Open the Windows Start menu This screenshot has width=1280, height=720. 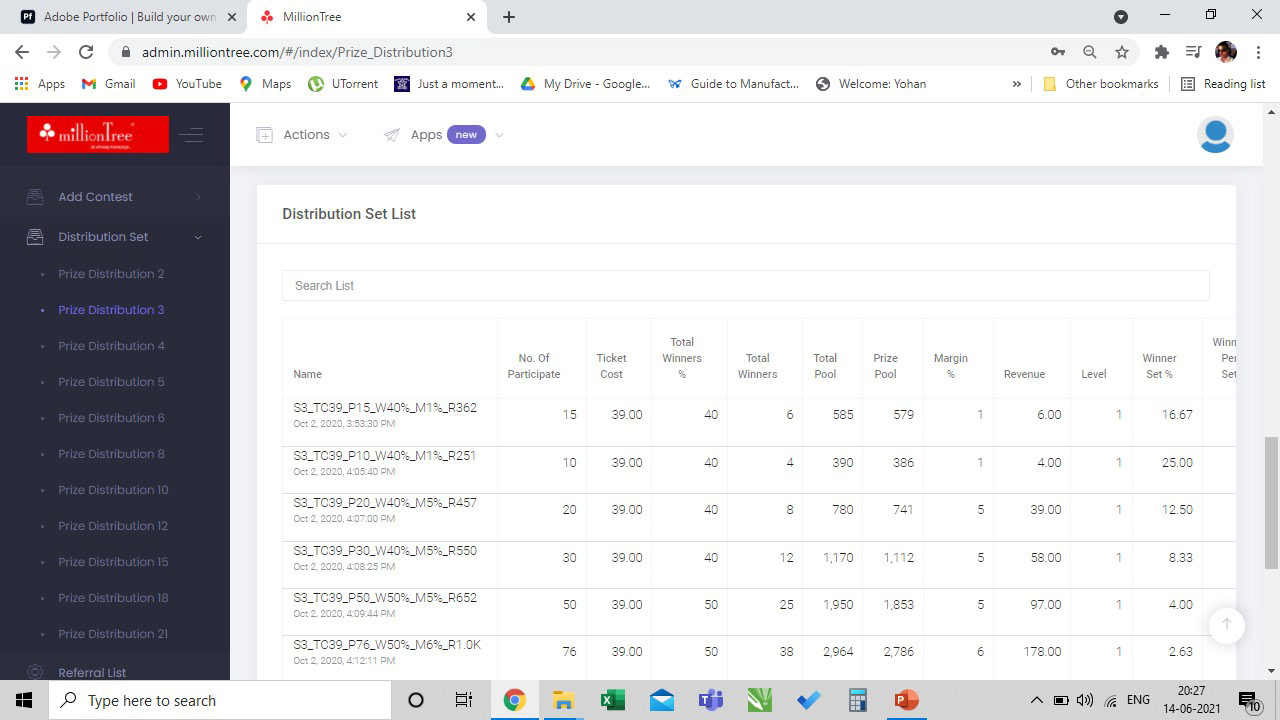24,700
